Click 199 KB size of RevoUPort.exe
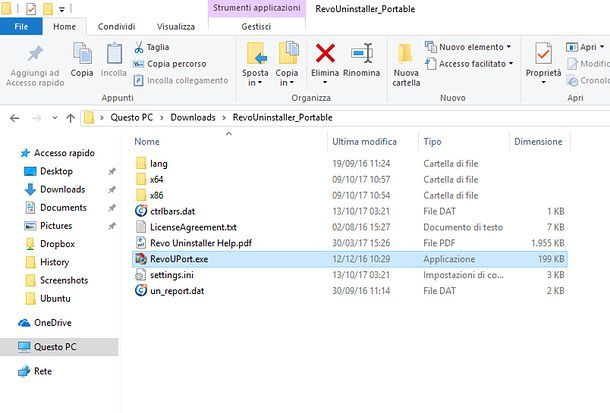The image size is (610, 413). pyautogui.click(x=551, y=259)
